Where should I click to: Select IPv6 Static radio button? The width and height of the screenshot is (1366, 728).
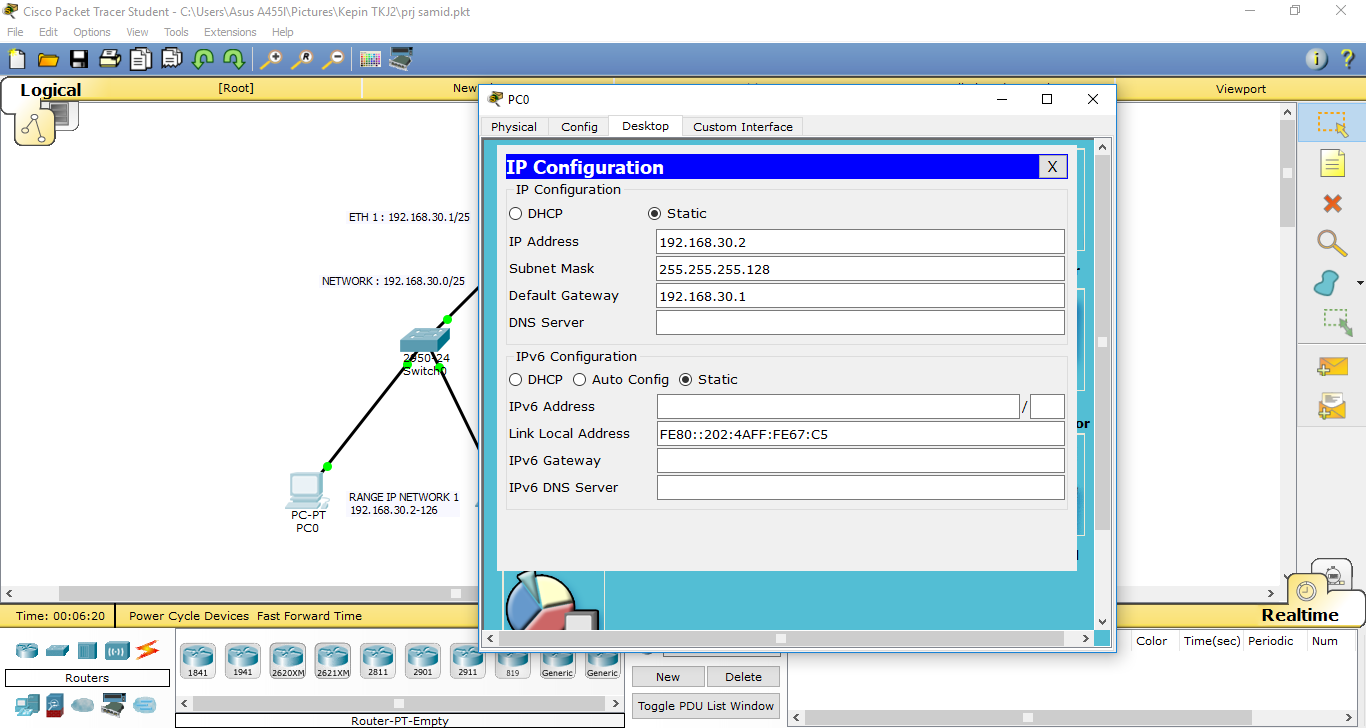point(686,379)
